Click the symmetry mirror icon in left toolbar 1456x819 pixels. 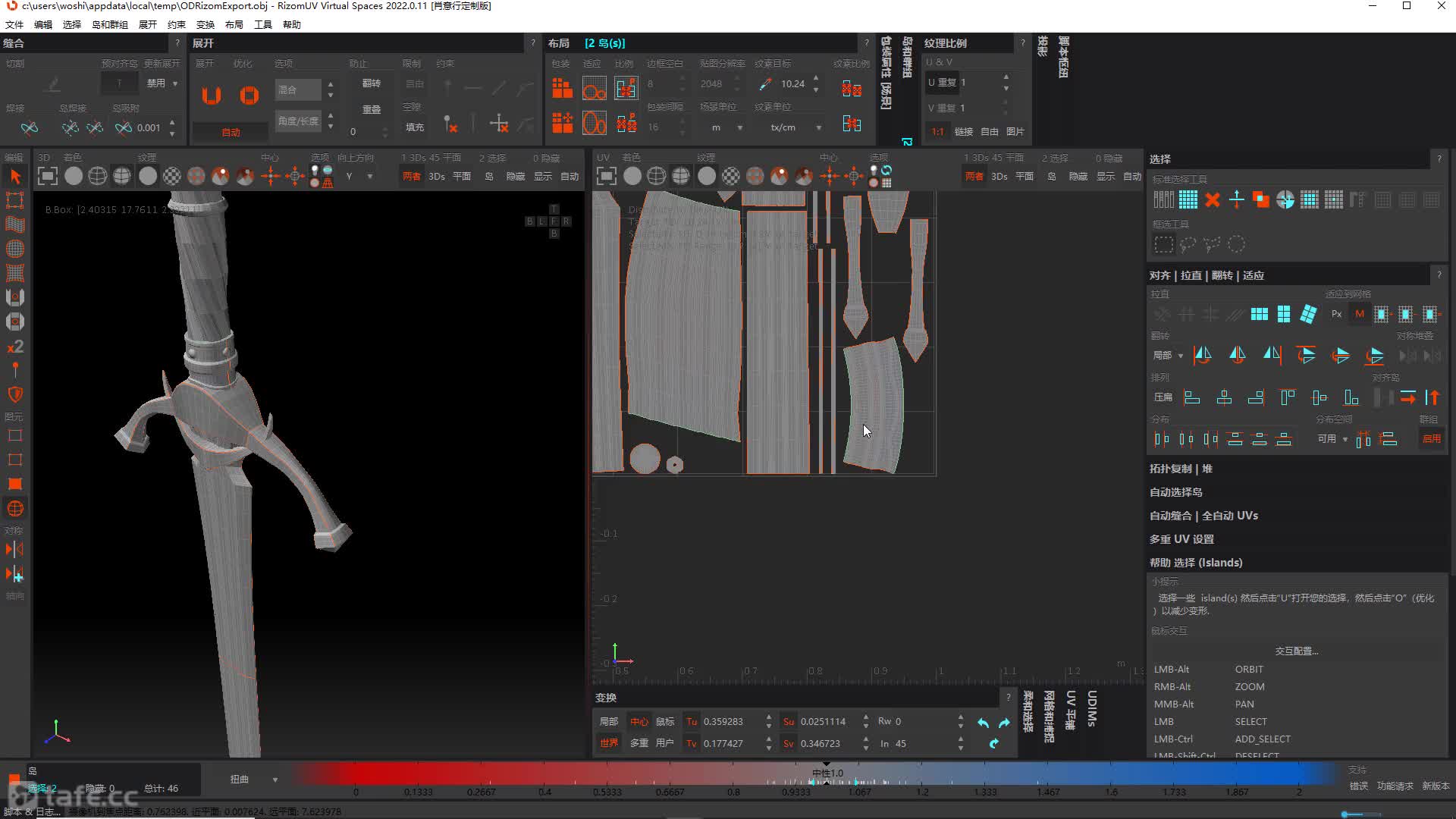(x=15, y=549)
